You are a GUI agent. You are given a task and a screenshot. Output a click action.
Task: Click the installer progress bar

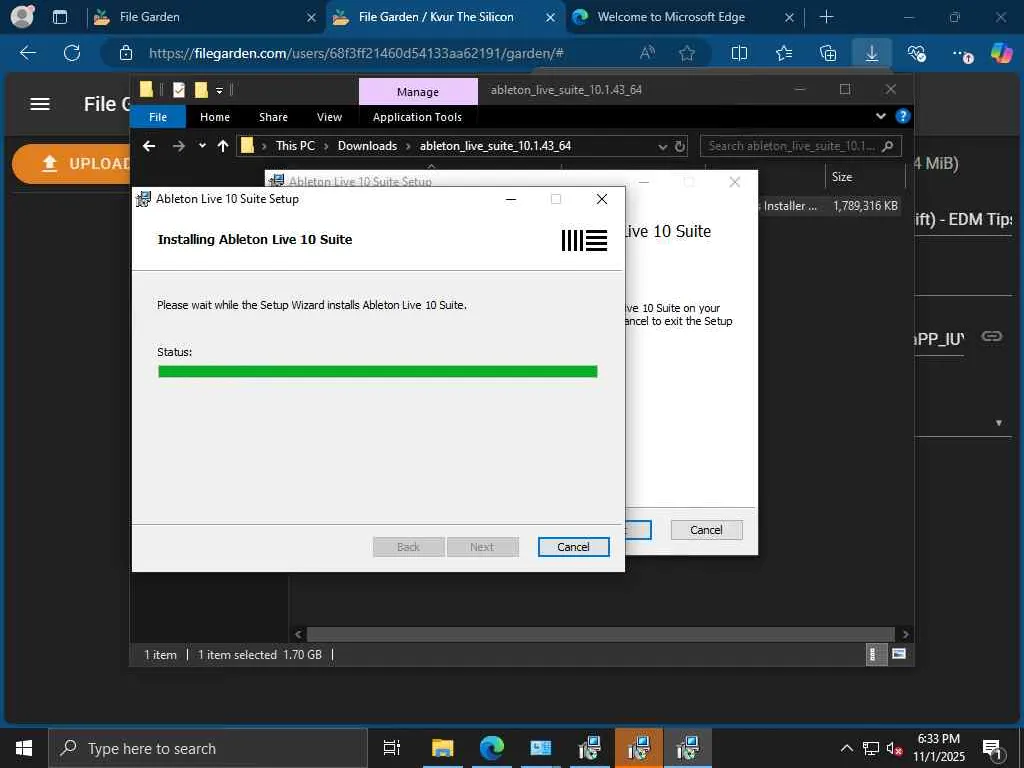pyautogui.click(x=377, y=372)
